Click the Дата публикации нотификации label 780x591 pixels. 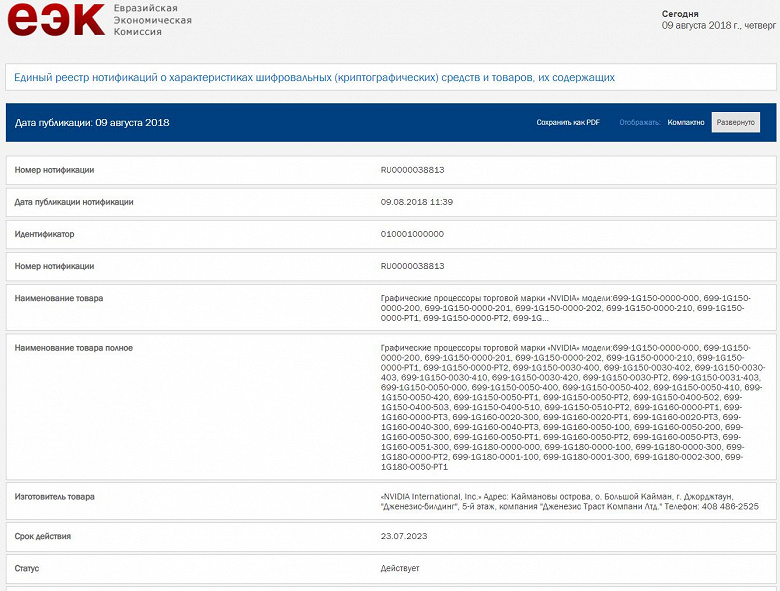pos(74,202)
